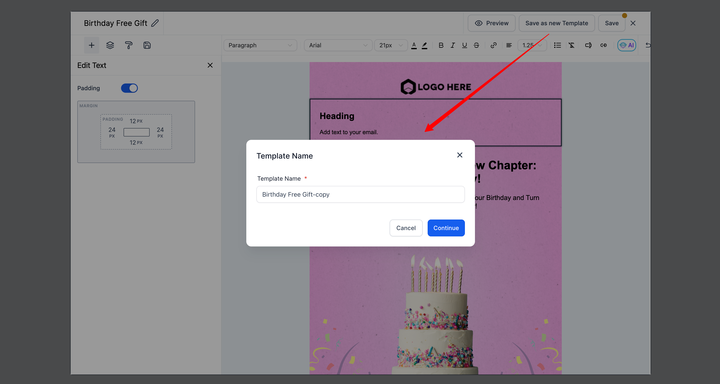
Task: Click the underline icon
Action: pos(464,45)
